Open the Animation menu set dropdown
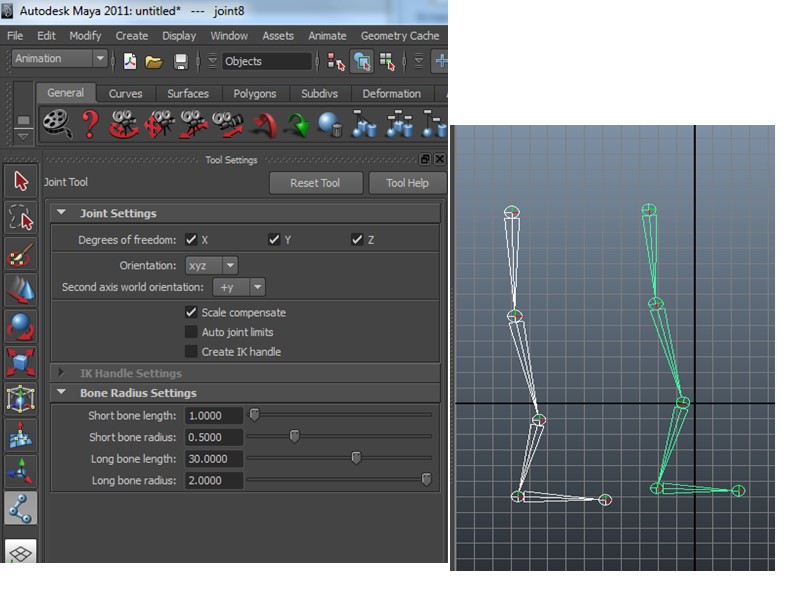The height and width of the screenshot is (600, 800). (59, 59)
